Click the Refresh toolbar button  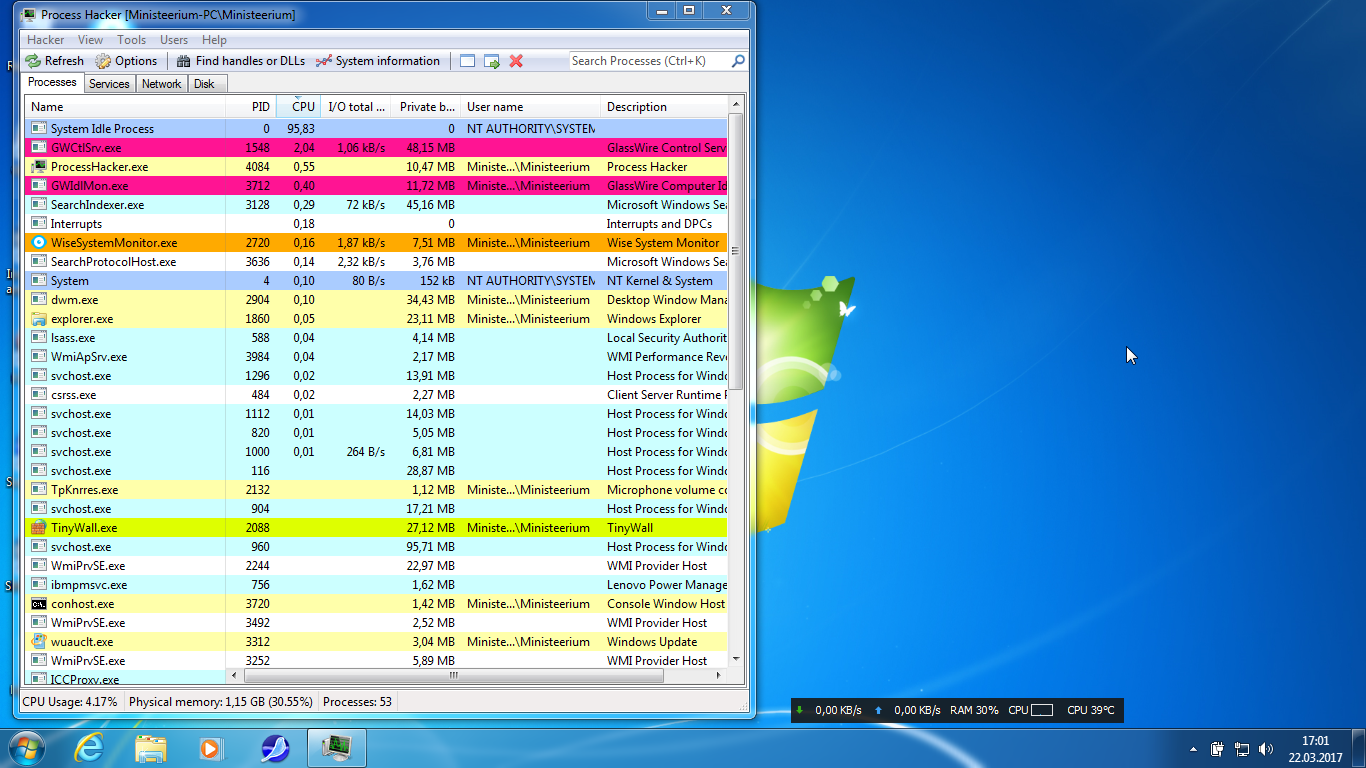(55, 61)
